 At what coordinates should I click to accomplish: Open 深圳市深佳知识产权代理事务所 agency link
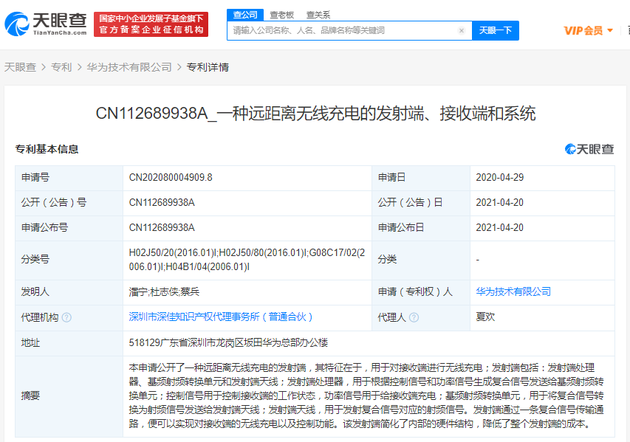point(221,317)
